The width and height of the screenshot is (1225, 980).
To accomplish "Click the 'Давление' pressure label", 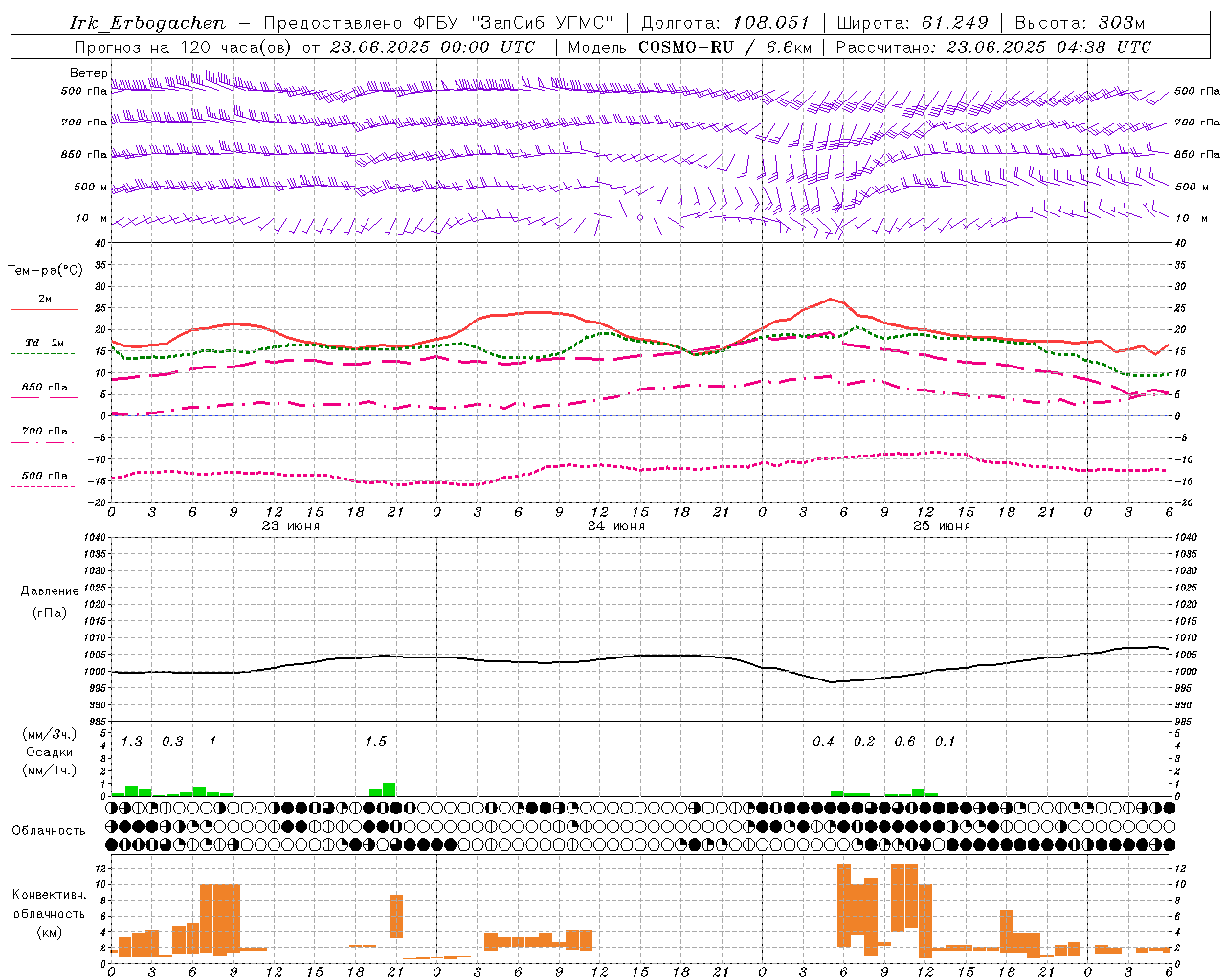I will pos(50,591).
